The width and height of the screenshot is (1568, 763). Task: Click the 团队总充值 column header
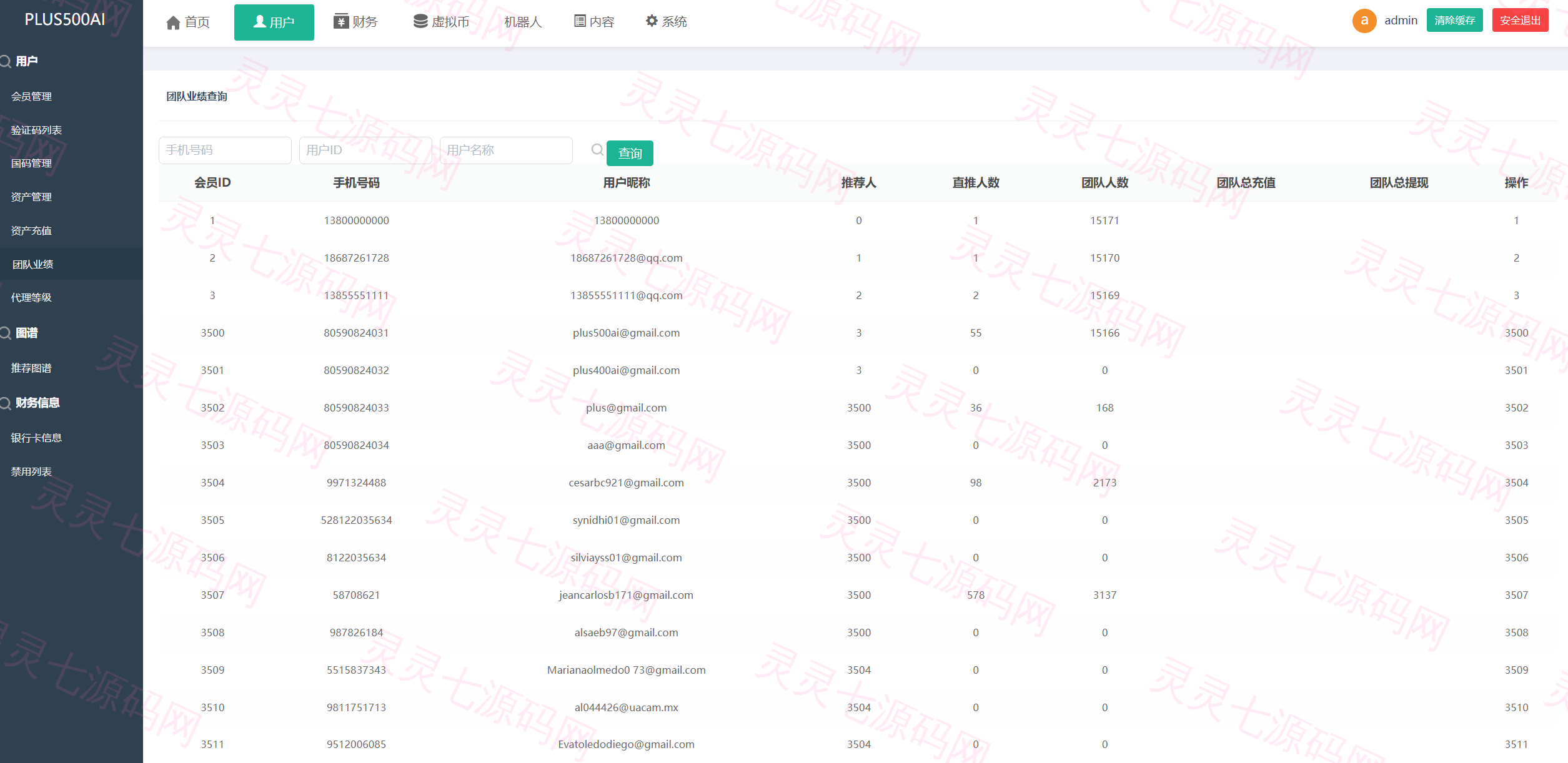1246,183
